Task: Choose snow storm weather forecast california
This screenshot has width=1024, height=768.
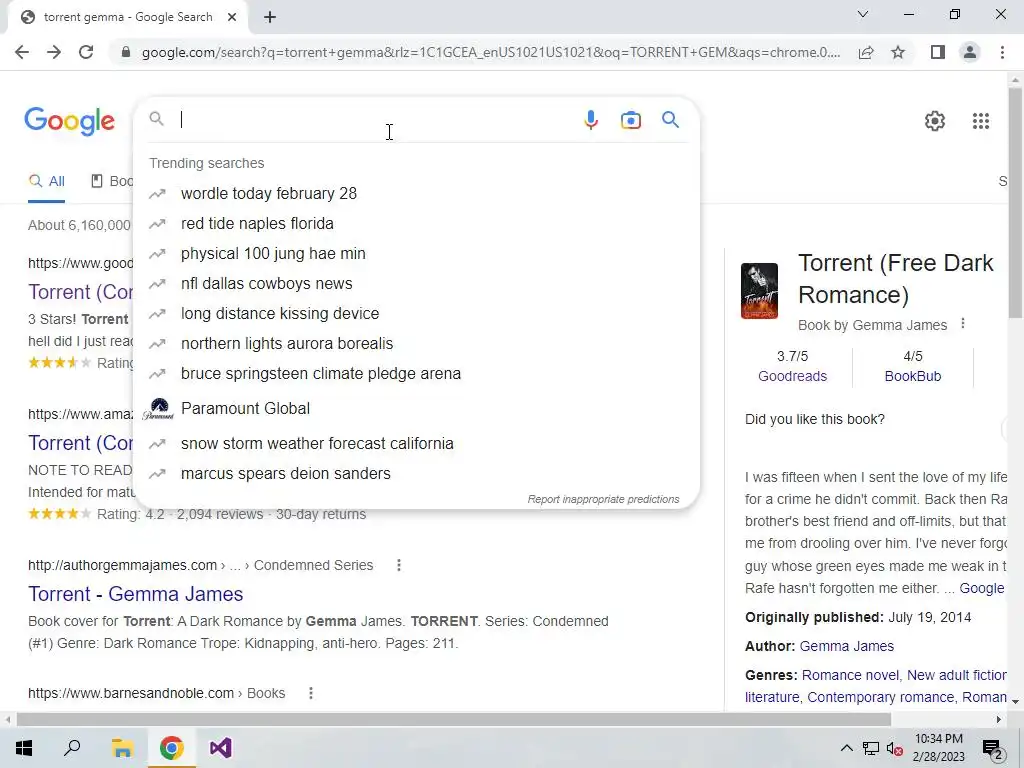Action: point(416,443)
